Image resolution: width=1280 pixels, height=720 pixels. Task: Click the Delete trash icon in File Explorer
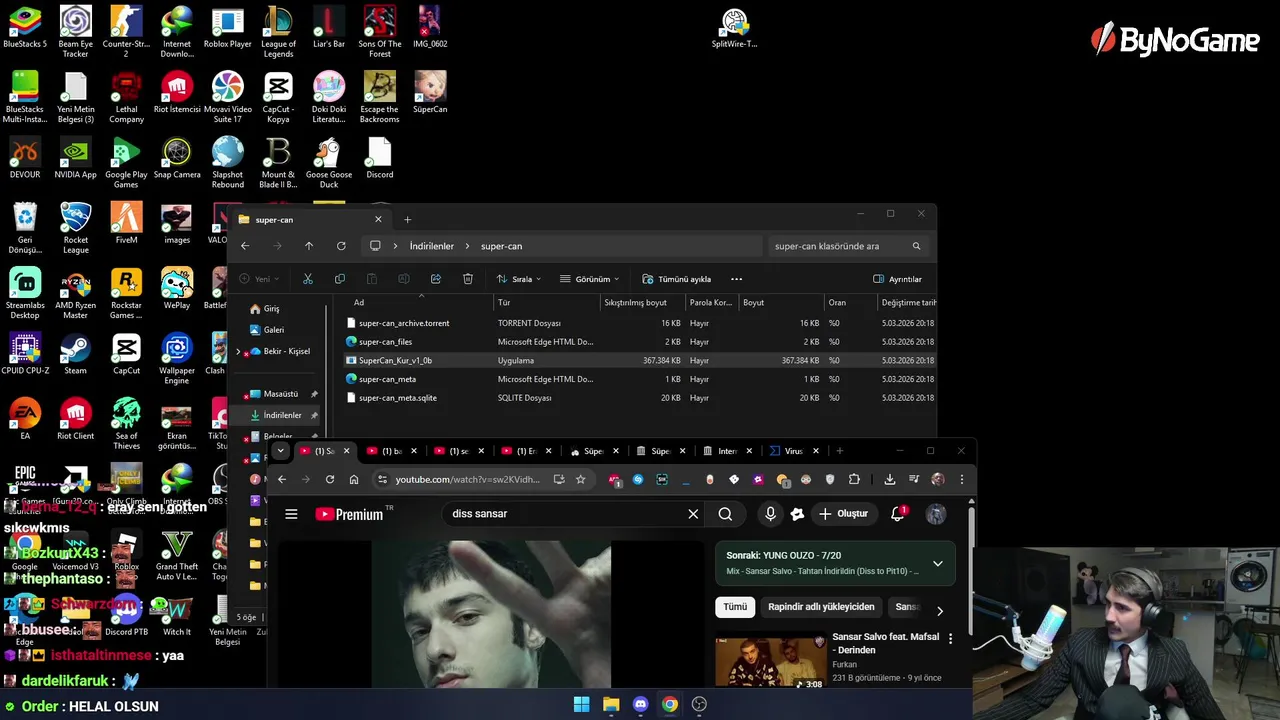click(468, 279)
